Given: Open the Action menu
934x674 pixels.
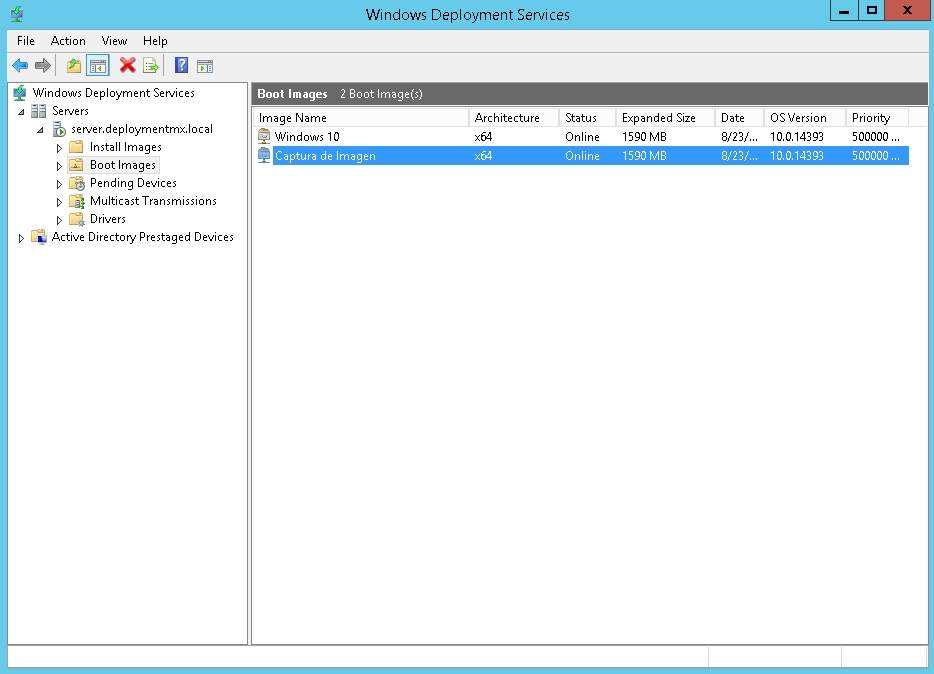Looking at the screenshot, I should point(68,41).
